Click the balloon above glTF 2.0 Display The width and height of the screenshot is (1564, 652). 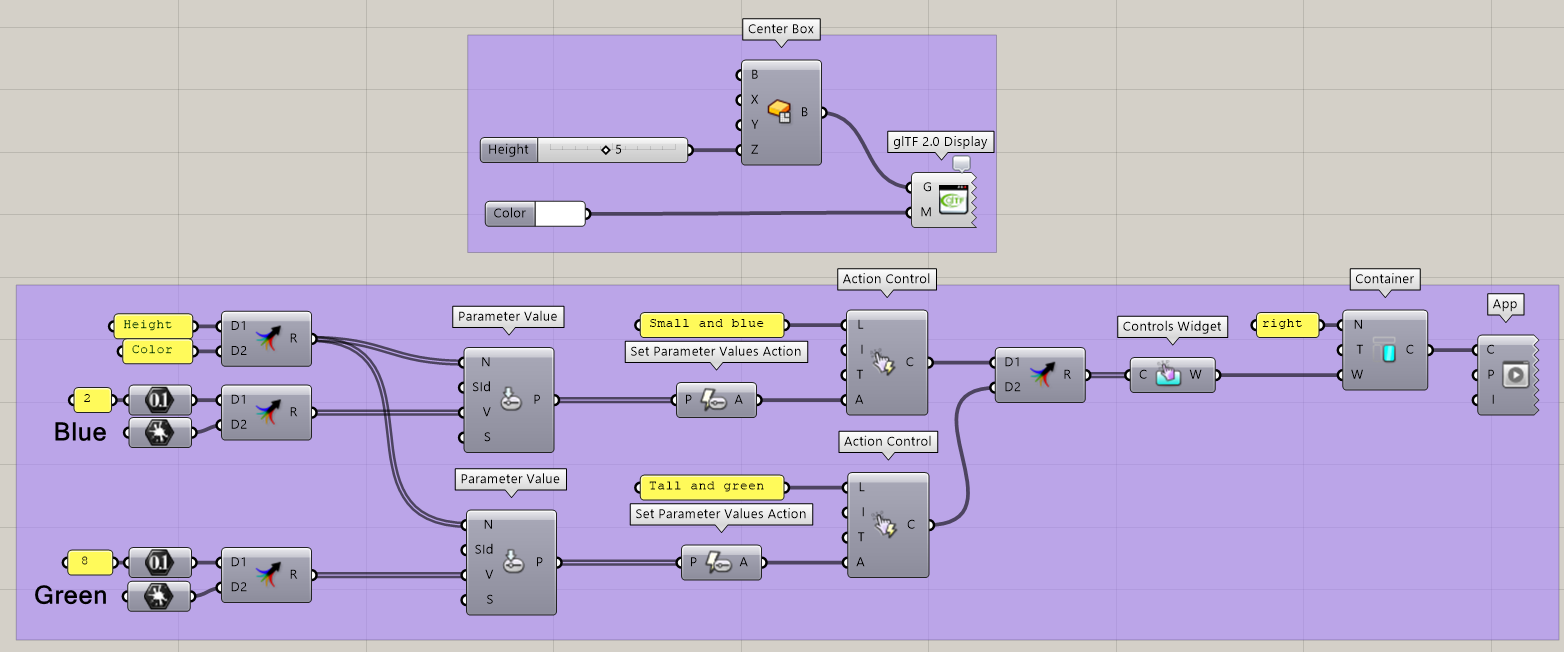point(961,163)
